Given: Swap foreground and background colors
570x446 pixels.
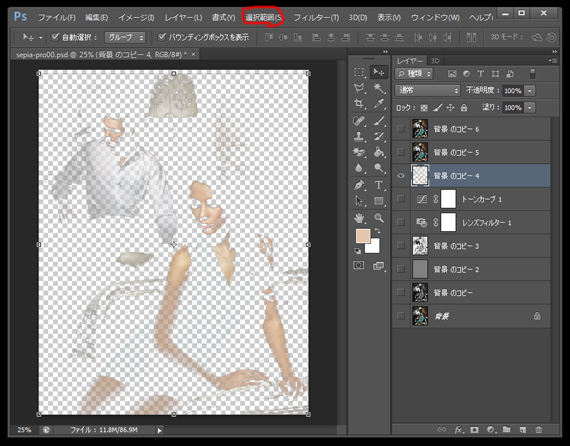Looking at the screenshot, I should (378, 231).
